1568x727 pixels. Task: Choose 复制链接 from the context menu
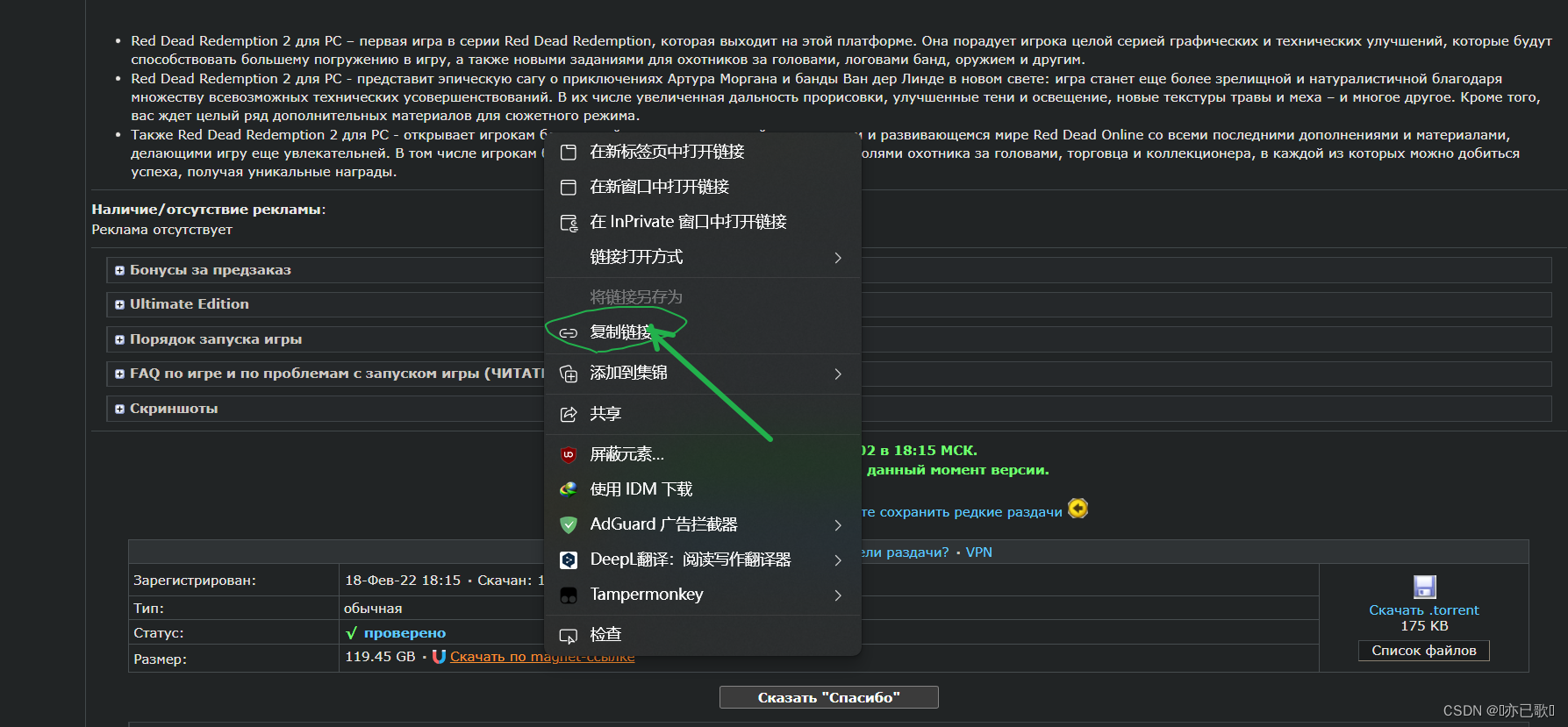click(703, 332)
